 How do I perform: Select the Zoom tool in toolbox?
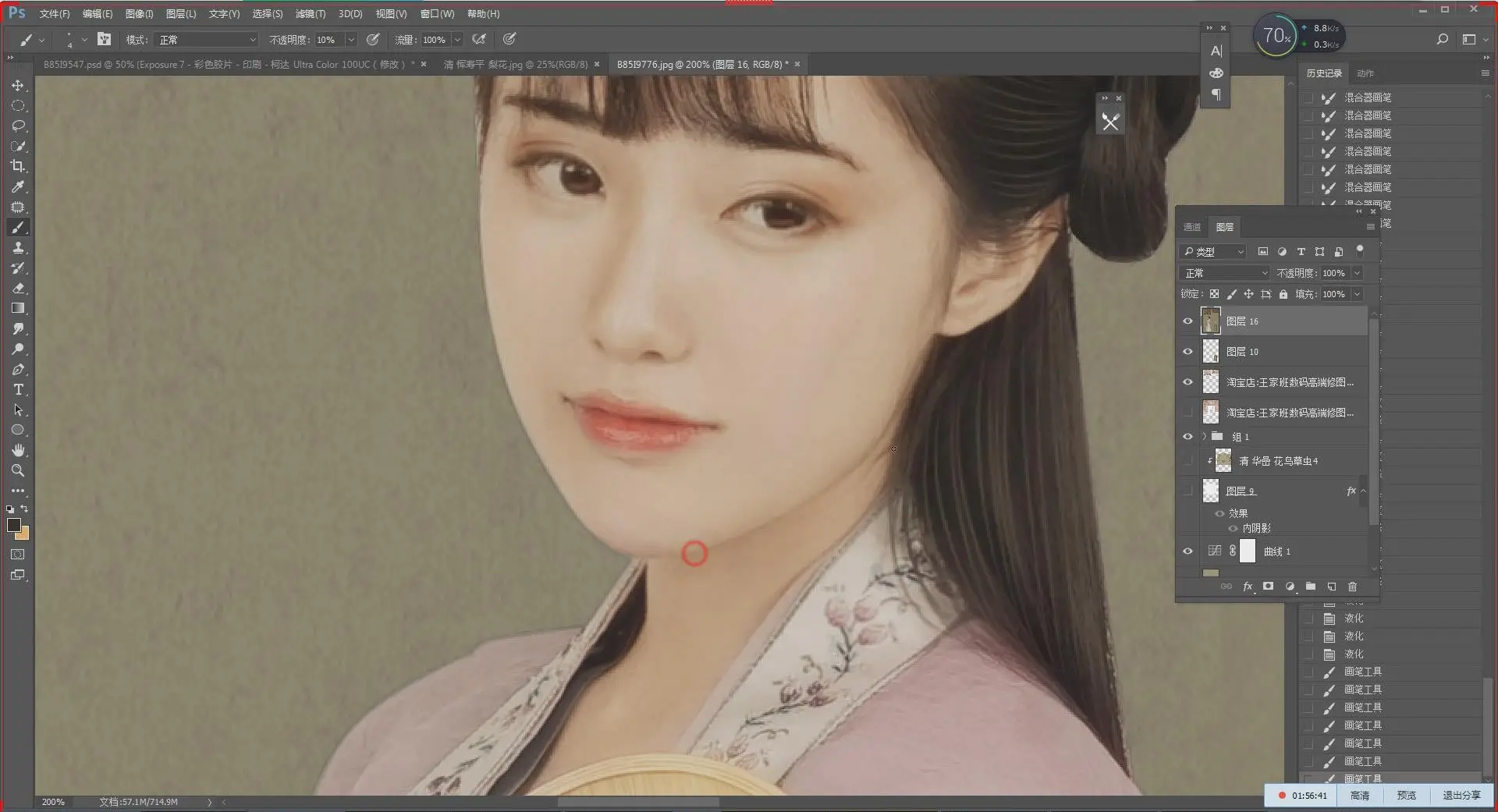[18, 470]
